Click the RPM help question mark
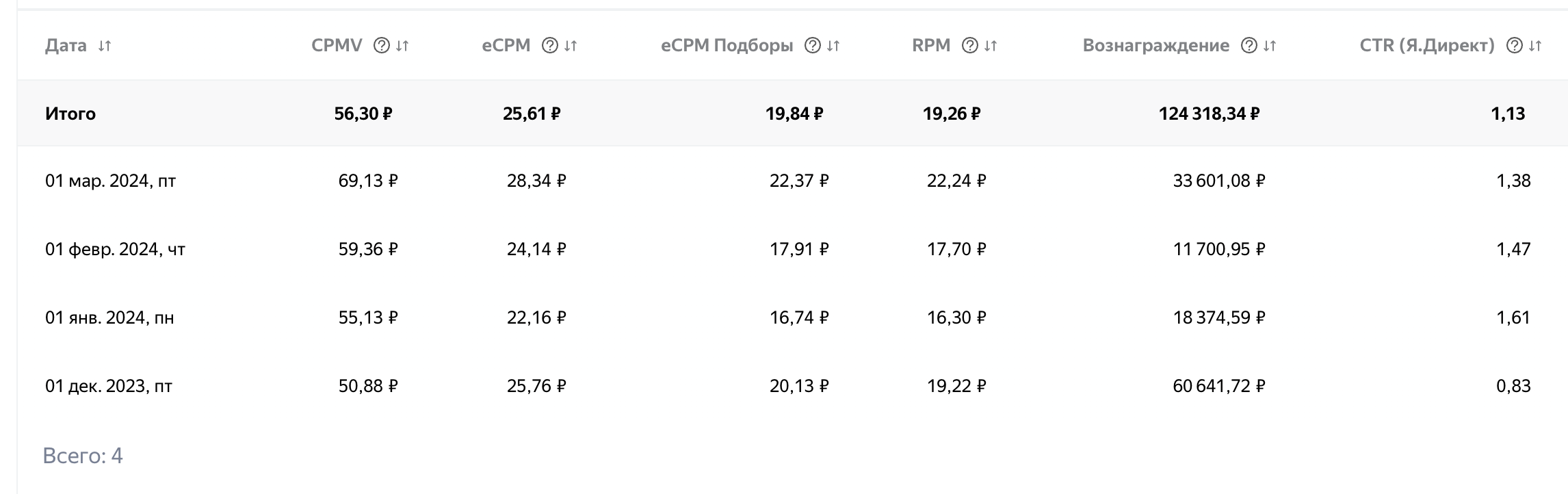1568x494 pixels. 970,46
